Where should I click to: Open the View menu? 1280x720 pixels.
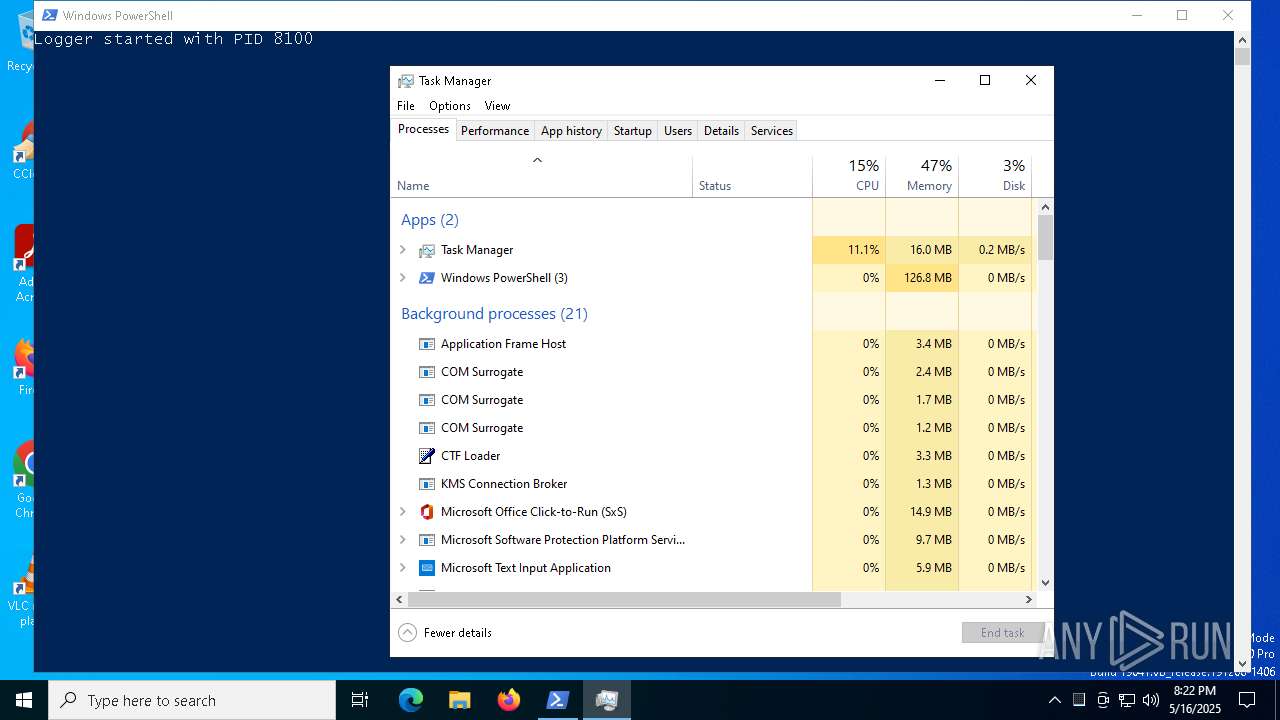[x=497, y=106]
